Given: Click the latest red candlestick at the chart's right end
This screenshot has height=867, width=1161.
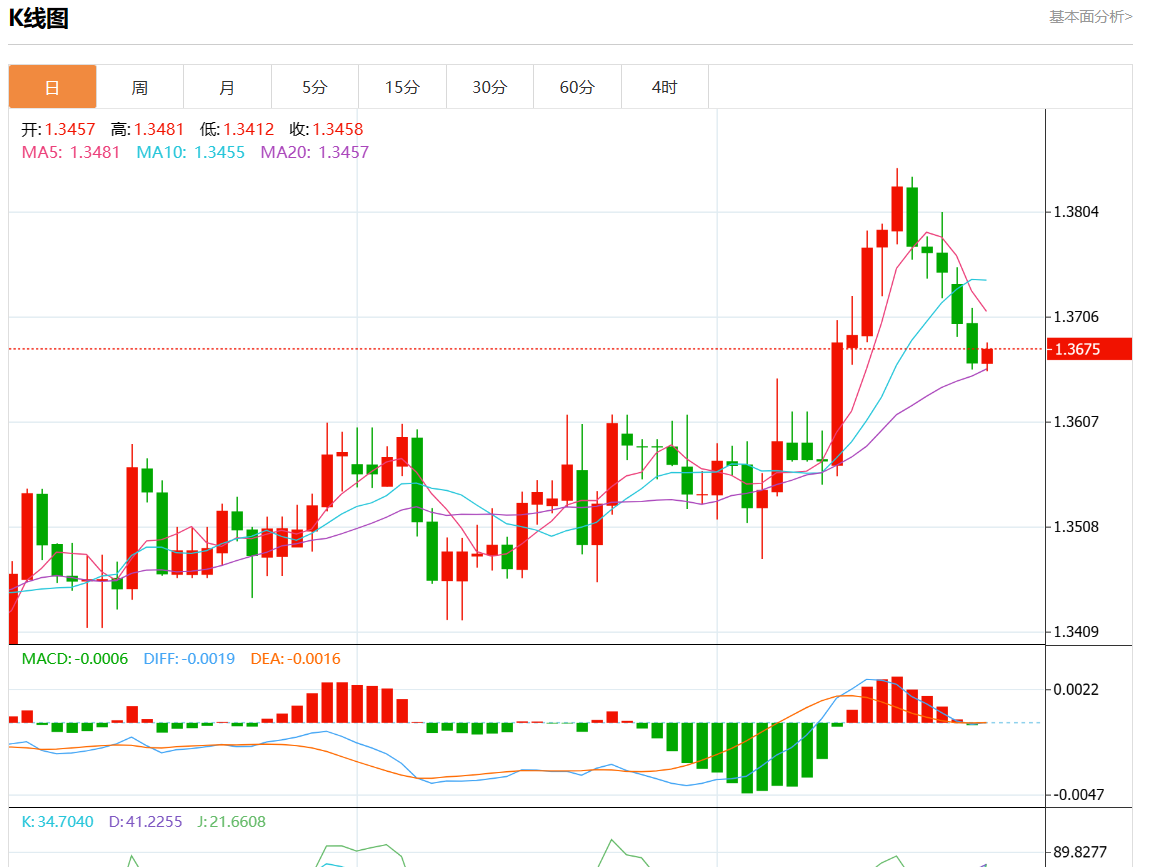Looking at the screenshot, I should click(x=987, y=356).
